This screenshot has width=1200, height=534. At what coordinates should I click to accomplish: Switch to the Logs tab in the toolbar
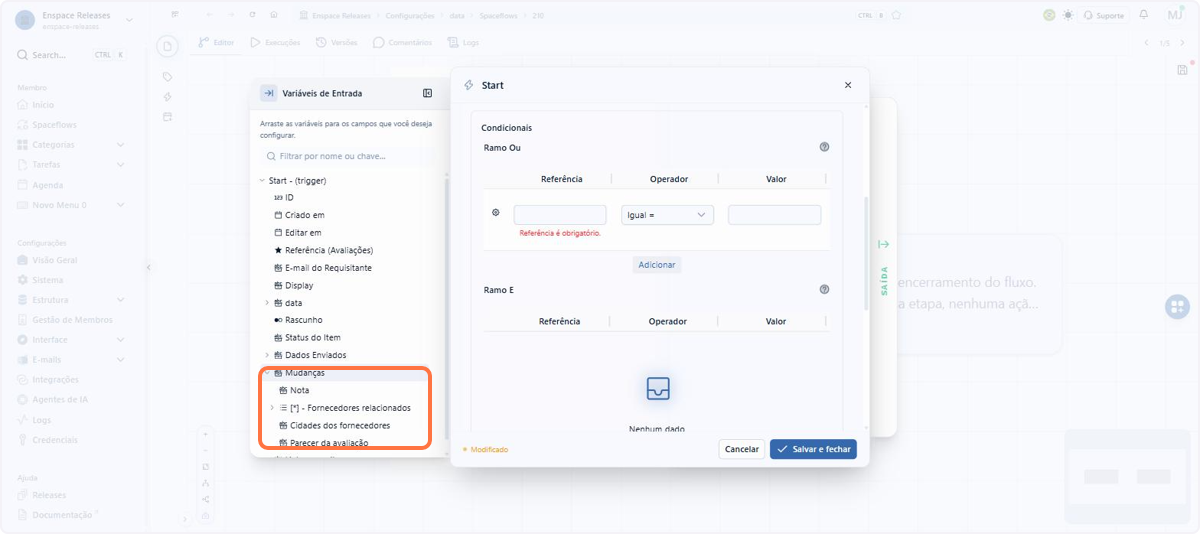click(x=463, y=43)
